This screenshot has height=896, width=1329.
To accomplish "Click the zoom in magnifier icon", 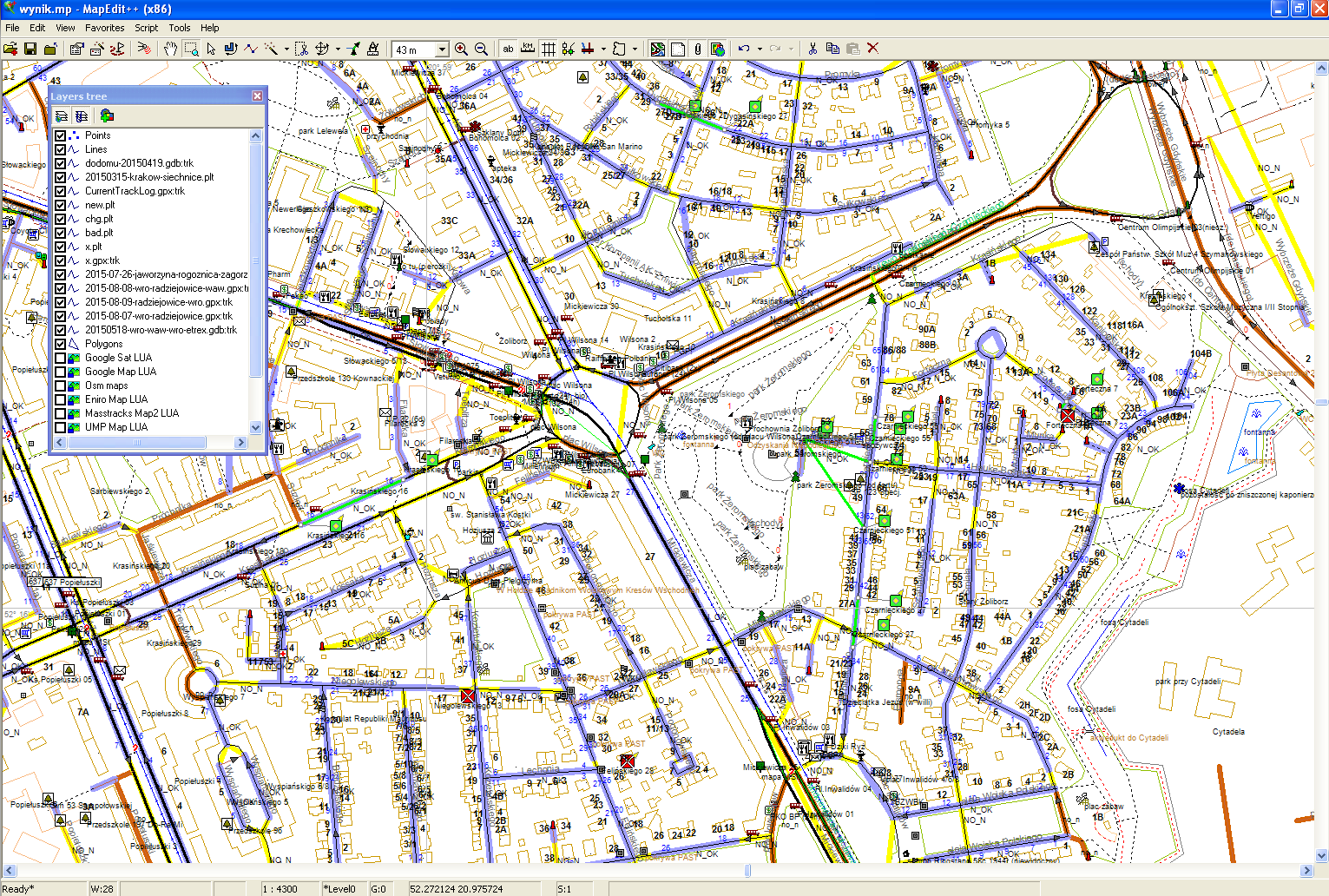I will tap(461, 49).
